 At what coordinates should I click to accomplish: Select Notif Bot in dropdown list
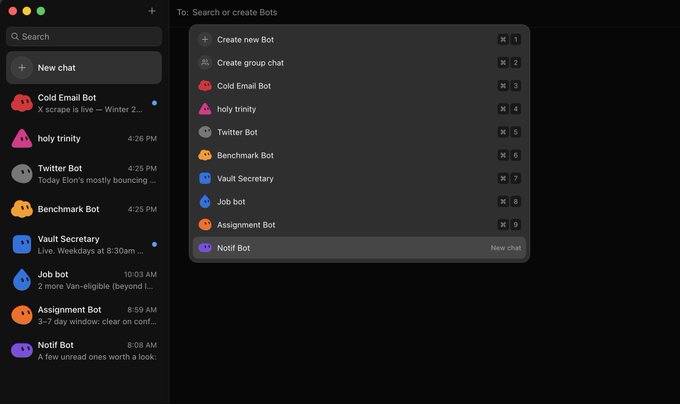coord(360,248)
